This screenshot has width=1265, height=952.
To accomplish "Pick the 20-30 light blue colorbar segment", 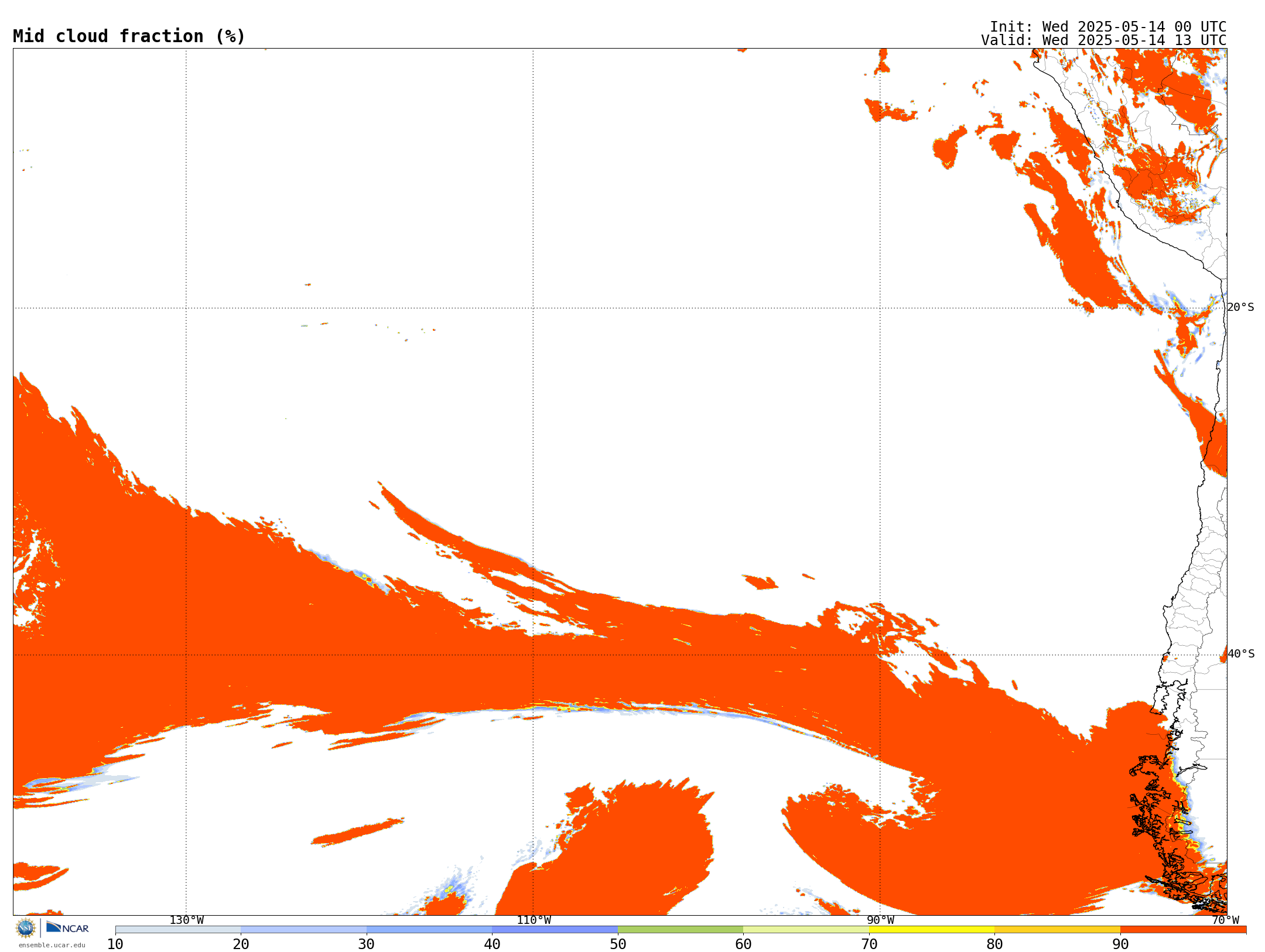I will [303, 930].
